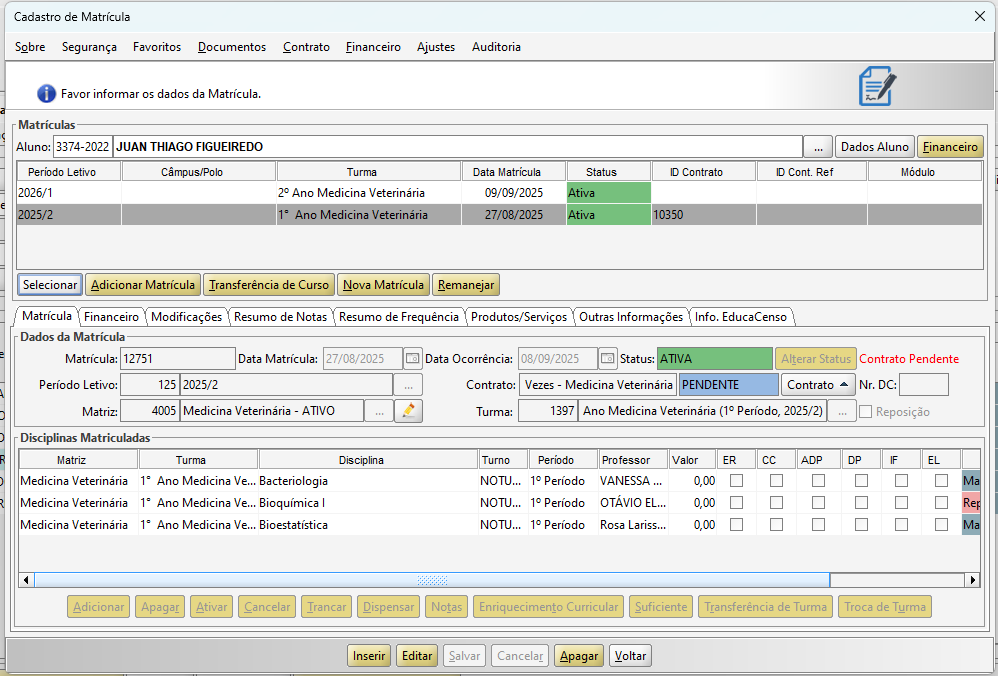Screen dimensions: 998x676
Task: Click the Nova Matrícula button
Action: coord(383,285)
